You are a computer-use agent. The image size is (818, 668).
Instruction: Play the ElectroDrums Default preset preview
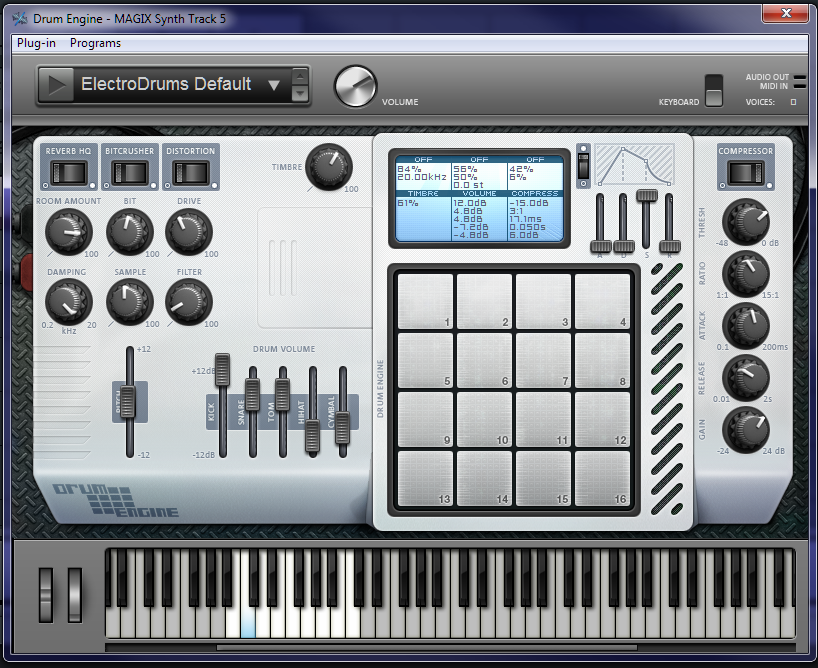(56, 85)
